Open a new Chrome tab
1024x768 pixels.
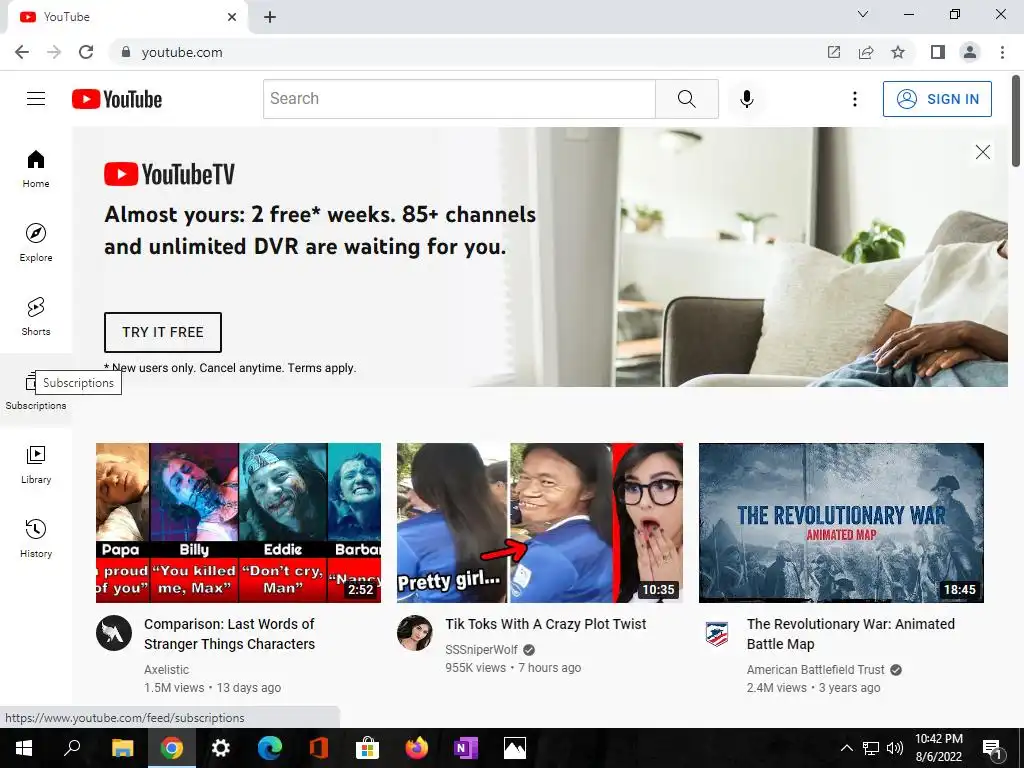[270, 17]
